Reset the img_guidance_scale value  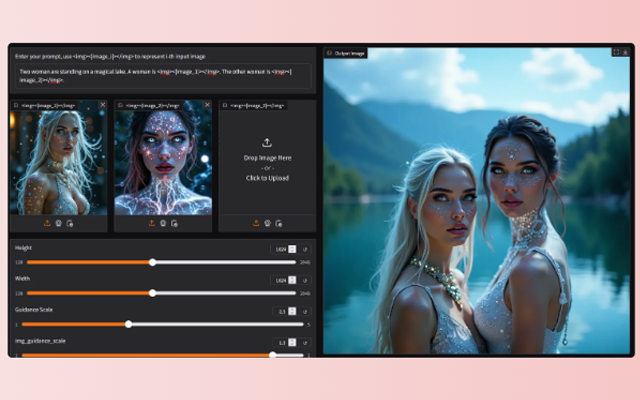(305, 342)
